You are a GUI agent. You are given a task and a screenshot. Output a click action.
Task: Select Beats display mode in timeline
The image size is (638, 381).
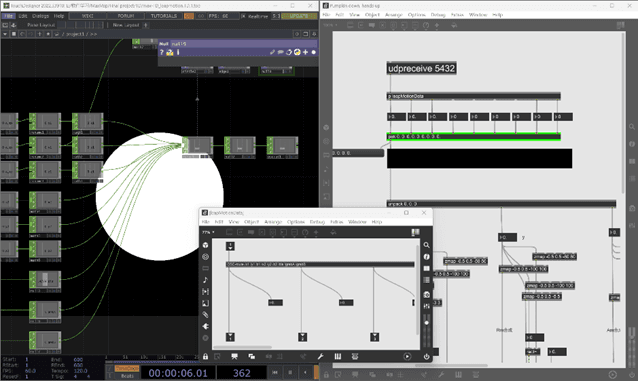tap(127, 375)
